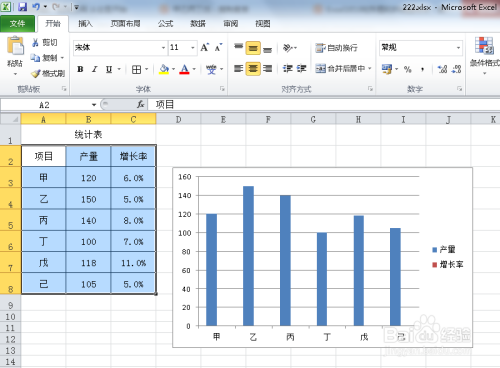
Task: Increase font size with the large A icon
Action: [x=205, y=48]
